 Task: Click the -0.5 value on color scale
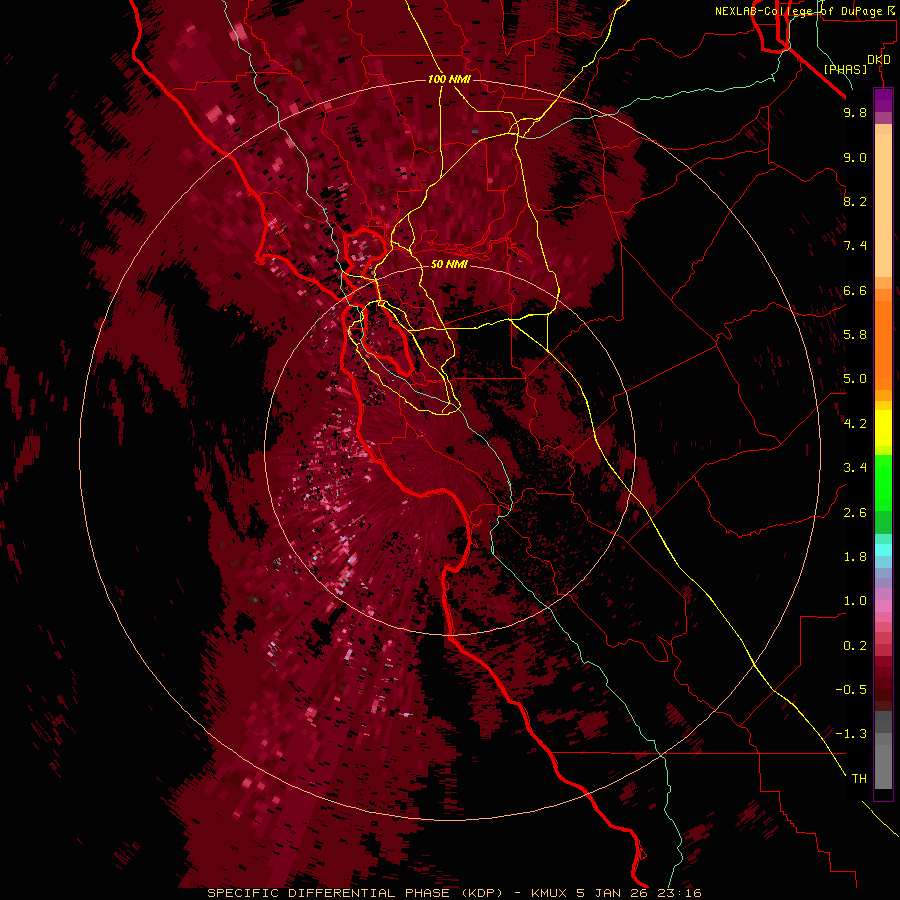tap(851, 690)
